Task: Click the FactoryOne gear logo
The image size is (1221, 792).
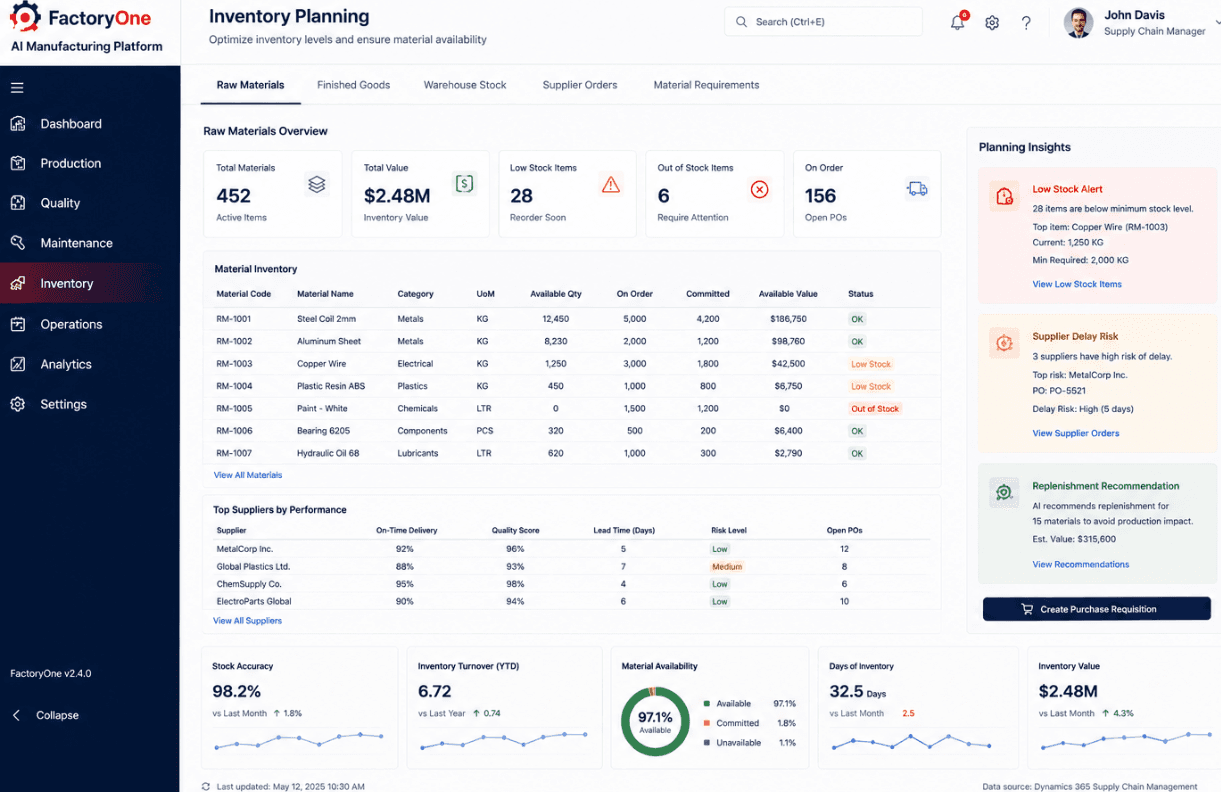Action: pos(25,18)
